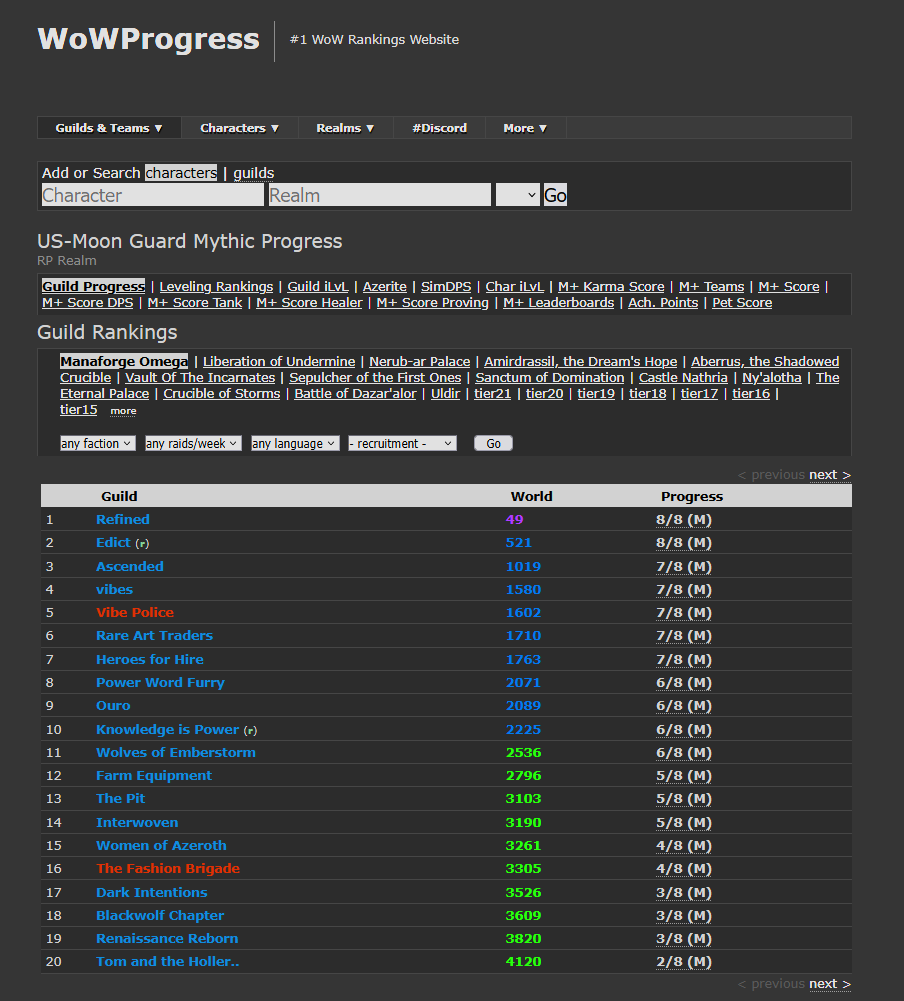
Task: Open the Ach. Points link
Action: pyautogui.click(x=663, y=303)
